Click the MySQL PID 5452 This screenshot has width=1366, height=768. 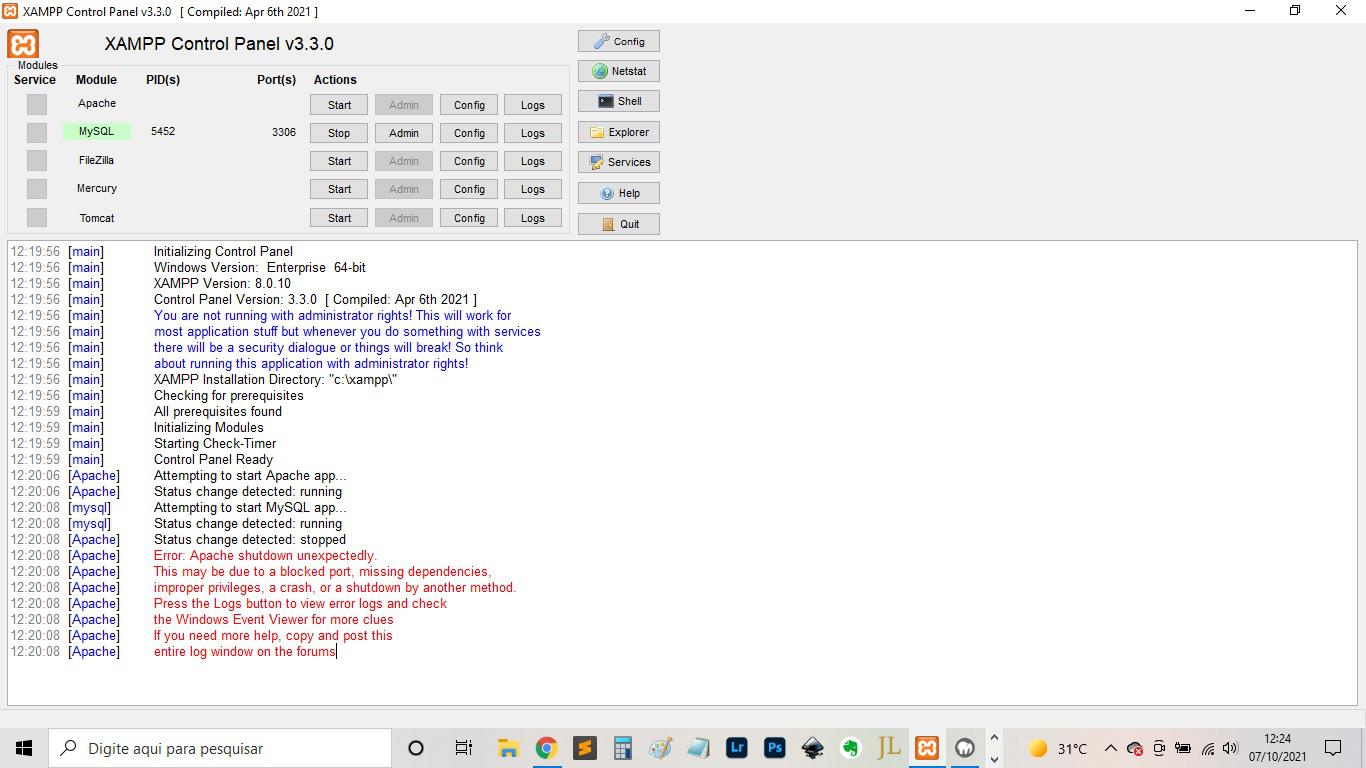(163, 131)
